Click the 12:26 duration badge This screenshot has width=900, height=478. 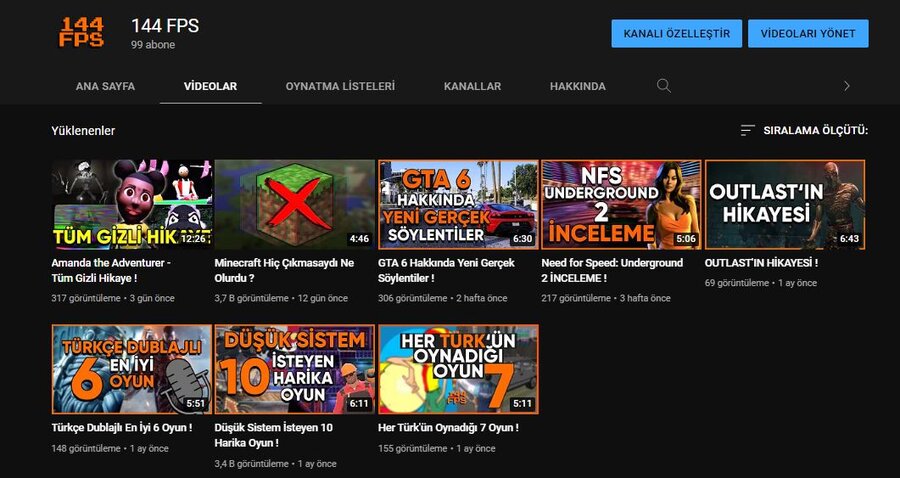(193, 239)
